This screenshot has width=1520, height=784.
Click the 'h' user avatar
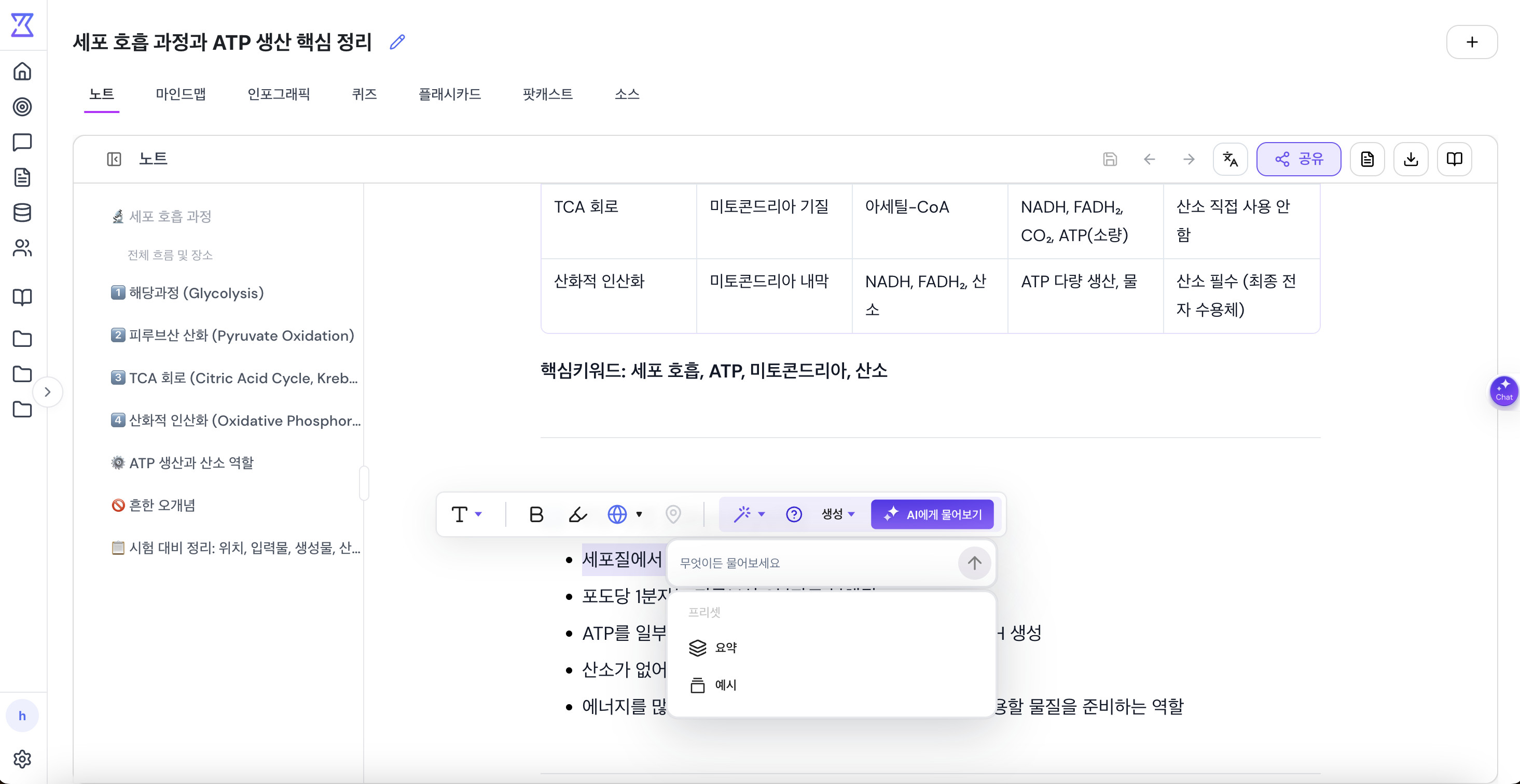(22, 716)
